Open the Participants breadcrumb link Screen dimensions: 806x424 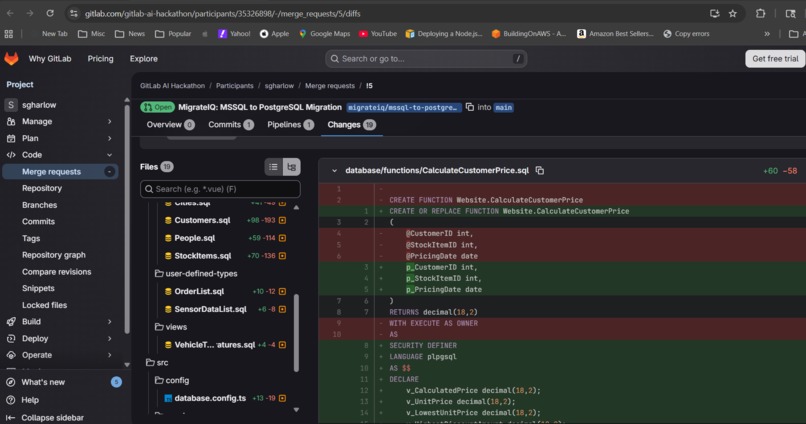[234, 86]
